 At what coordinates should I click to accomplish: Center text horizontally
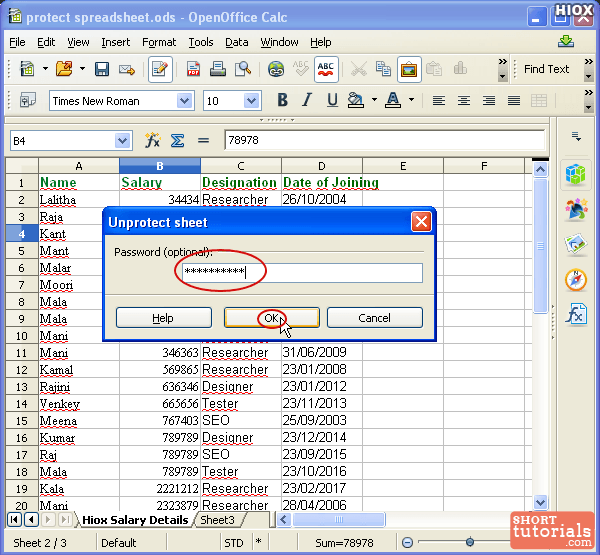coord(464,101)
